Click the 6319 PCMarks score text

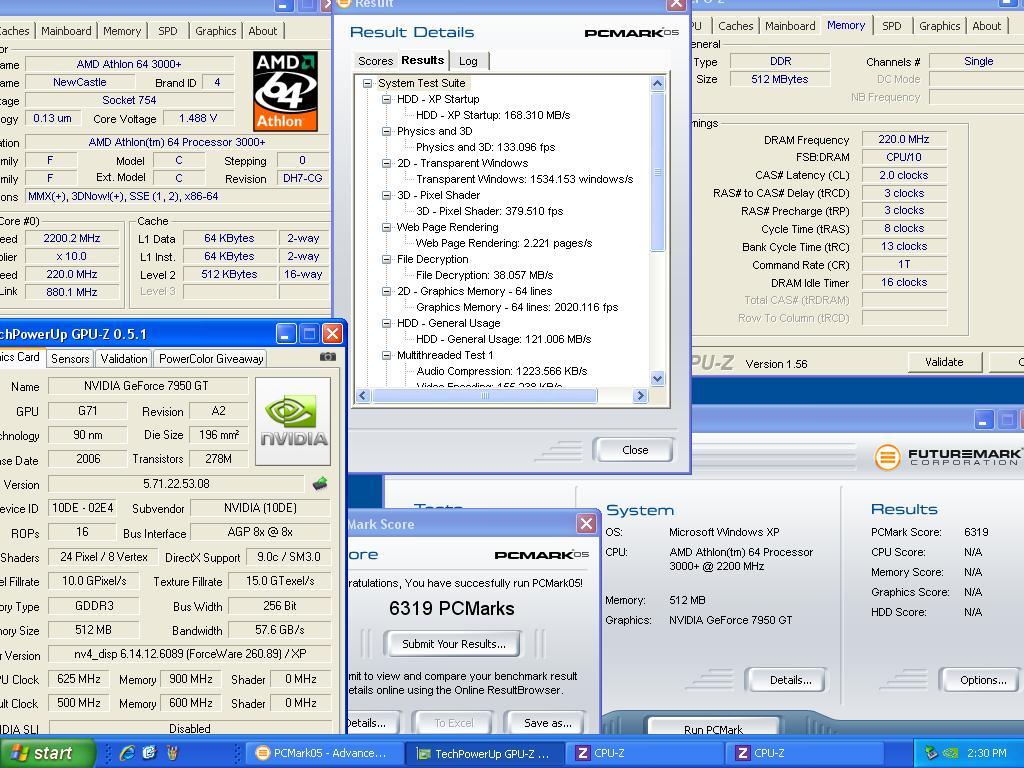451,609
